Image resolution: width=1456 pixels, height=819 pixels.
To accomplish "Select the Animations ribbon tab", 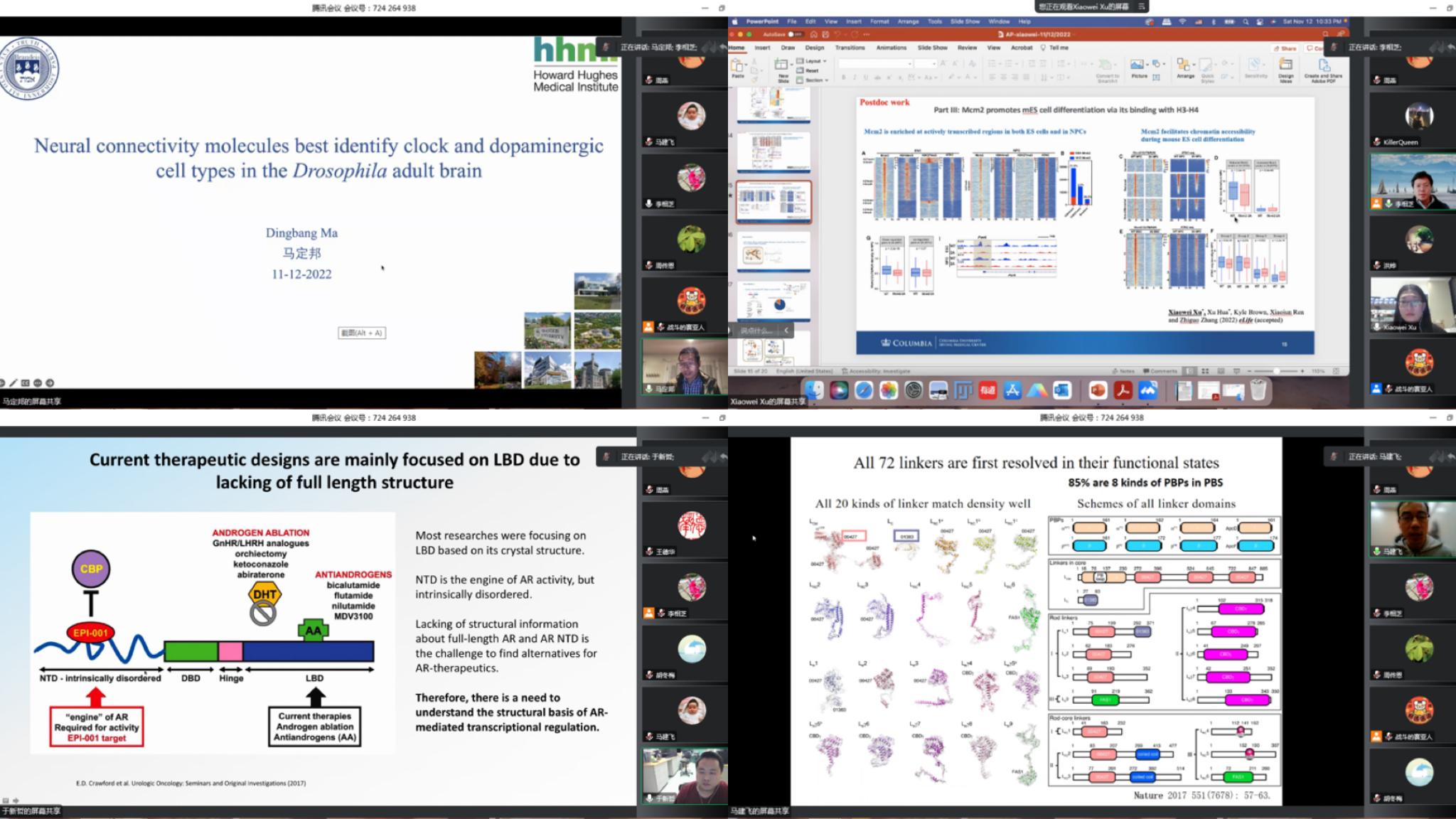I will 892,48.
